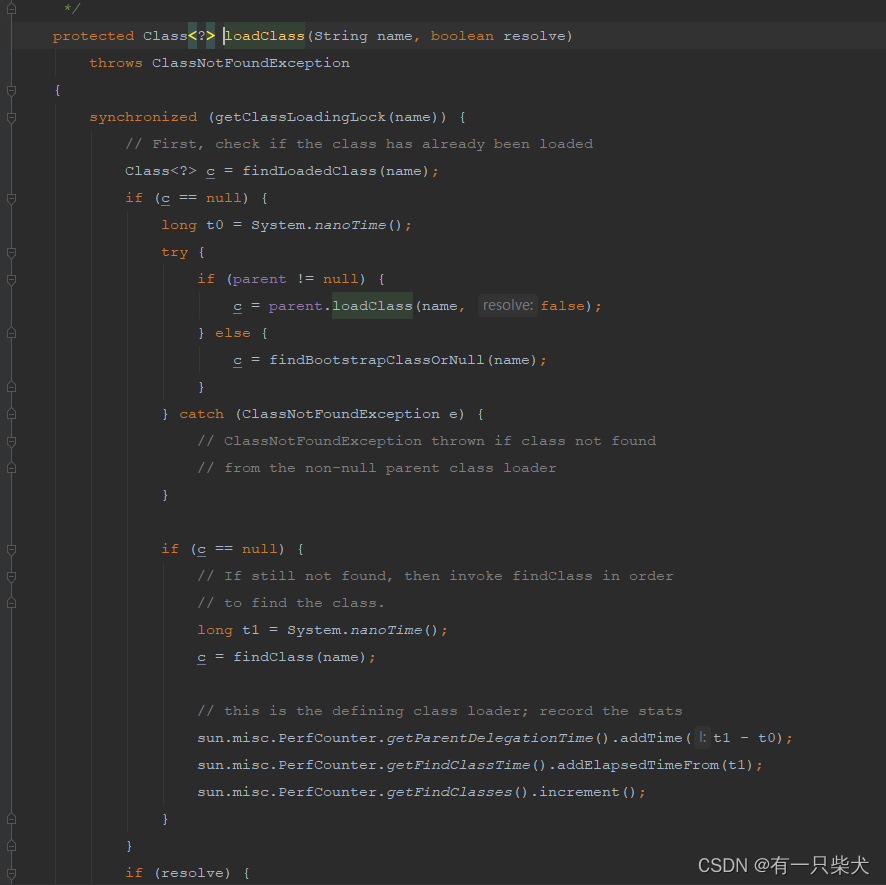
Task: Click ClassNotFoundException in the catch clause
Action: pos(341,414)
